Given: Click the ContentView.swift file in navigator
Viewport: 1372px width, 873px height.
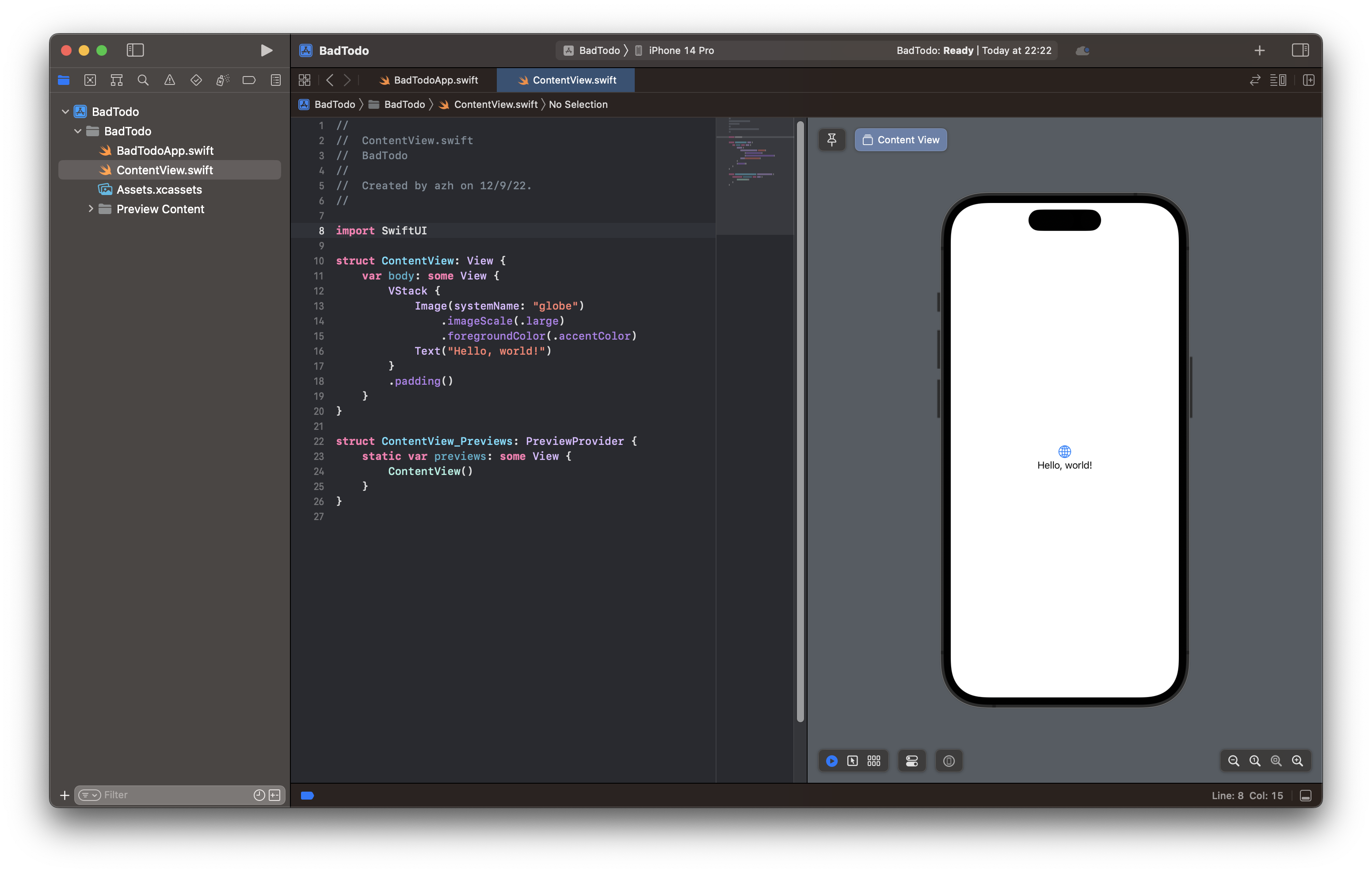Looking at the screenshot, I should coord(163,169).
